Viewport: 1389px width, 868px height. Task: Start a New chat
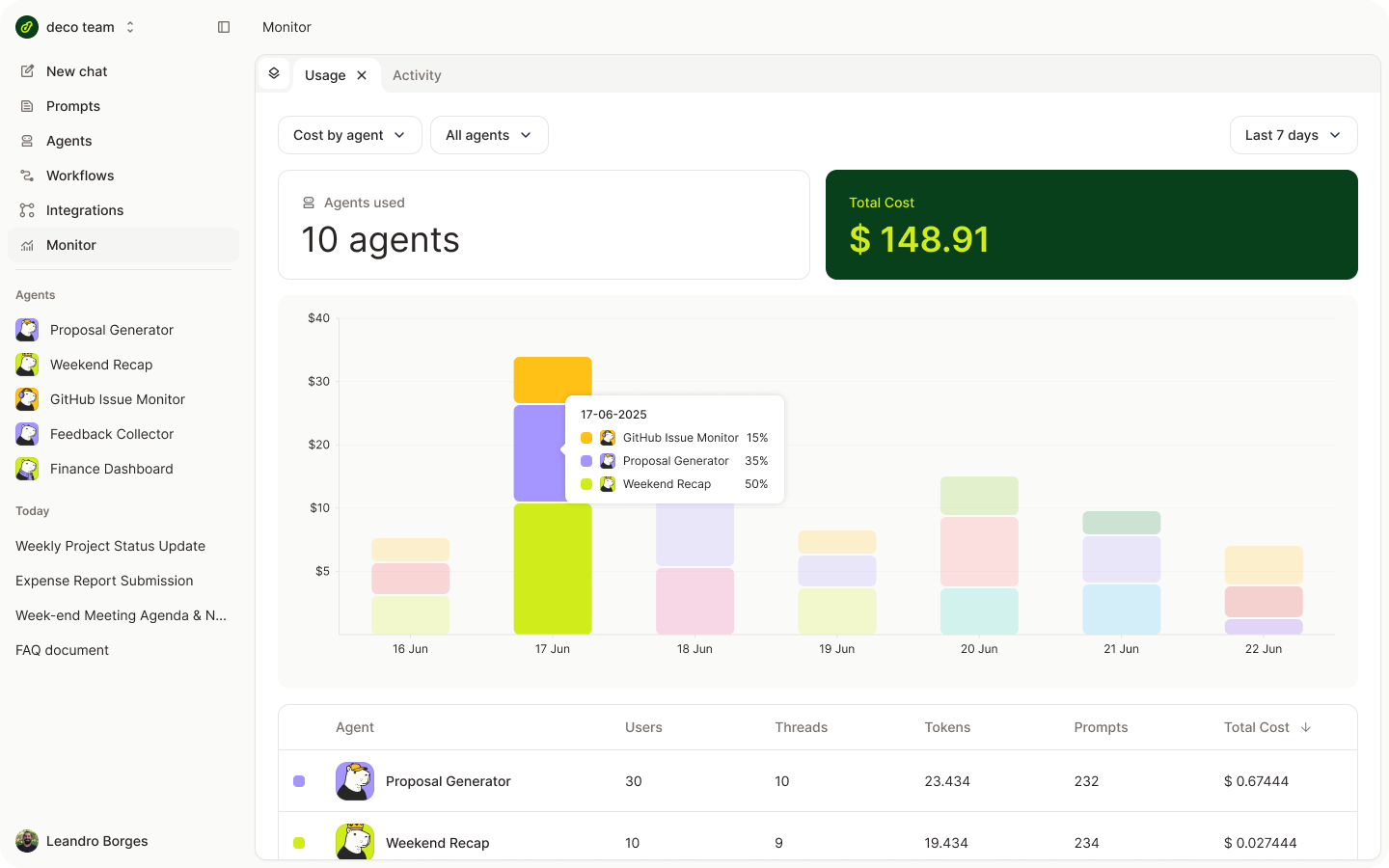coord(123,71)
